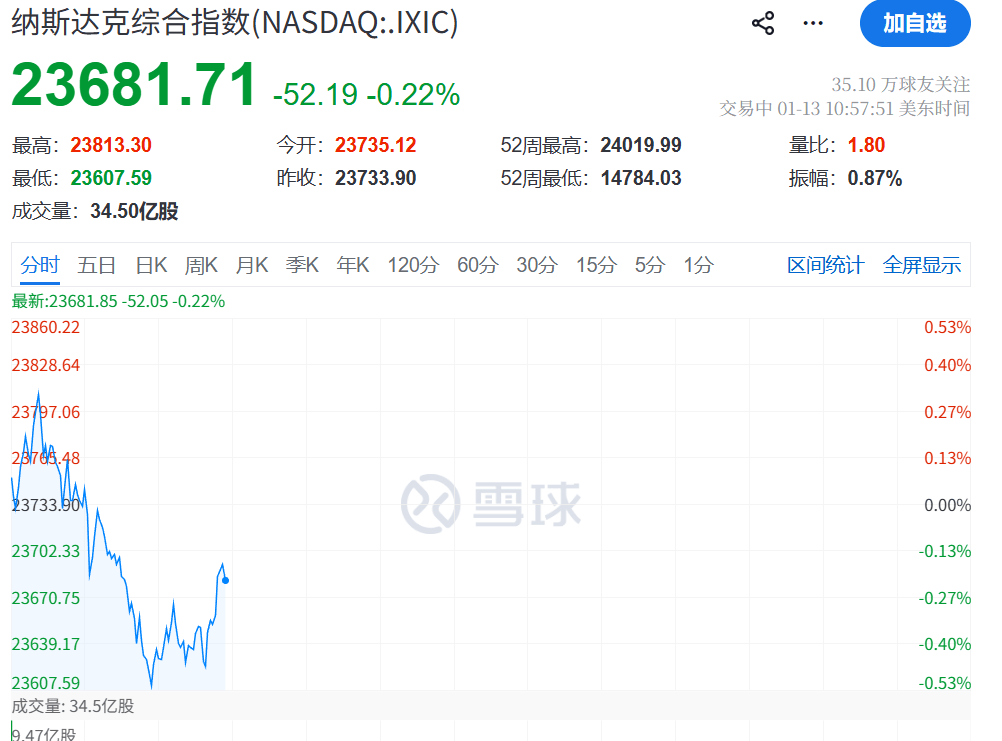Image resolution: width=1002 pixels, height=741 pixels.
Task: Select the 季K tab
Action: (x=302, y=264)
